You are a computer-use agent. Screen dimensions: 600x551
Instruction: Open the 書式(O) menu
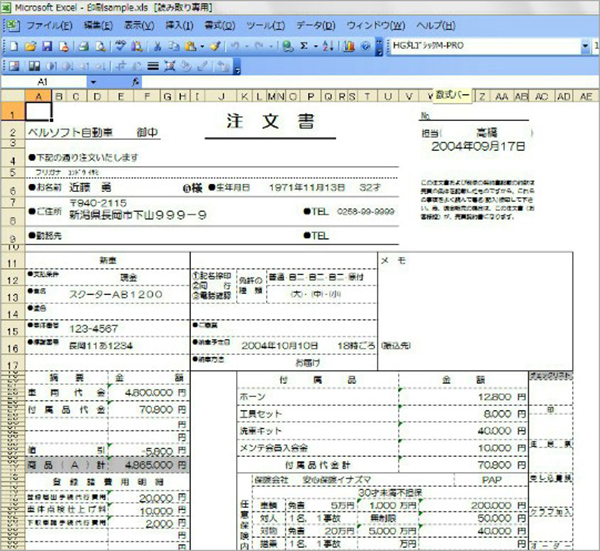coord(209,24)
